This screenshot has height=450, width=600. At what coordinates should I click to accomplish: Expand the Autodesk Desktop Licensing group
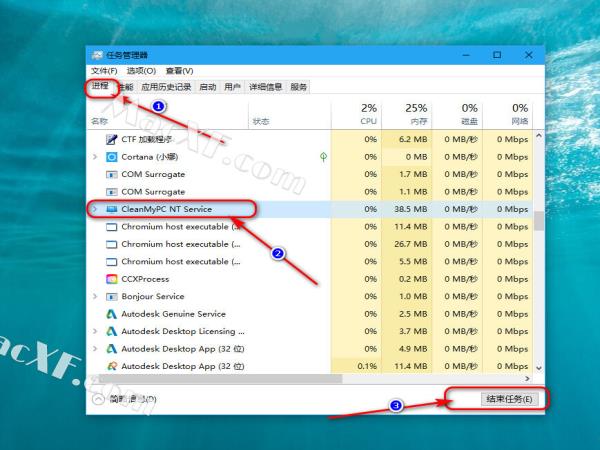pyautogui.click(x=95, y=331)
